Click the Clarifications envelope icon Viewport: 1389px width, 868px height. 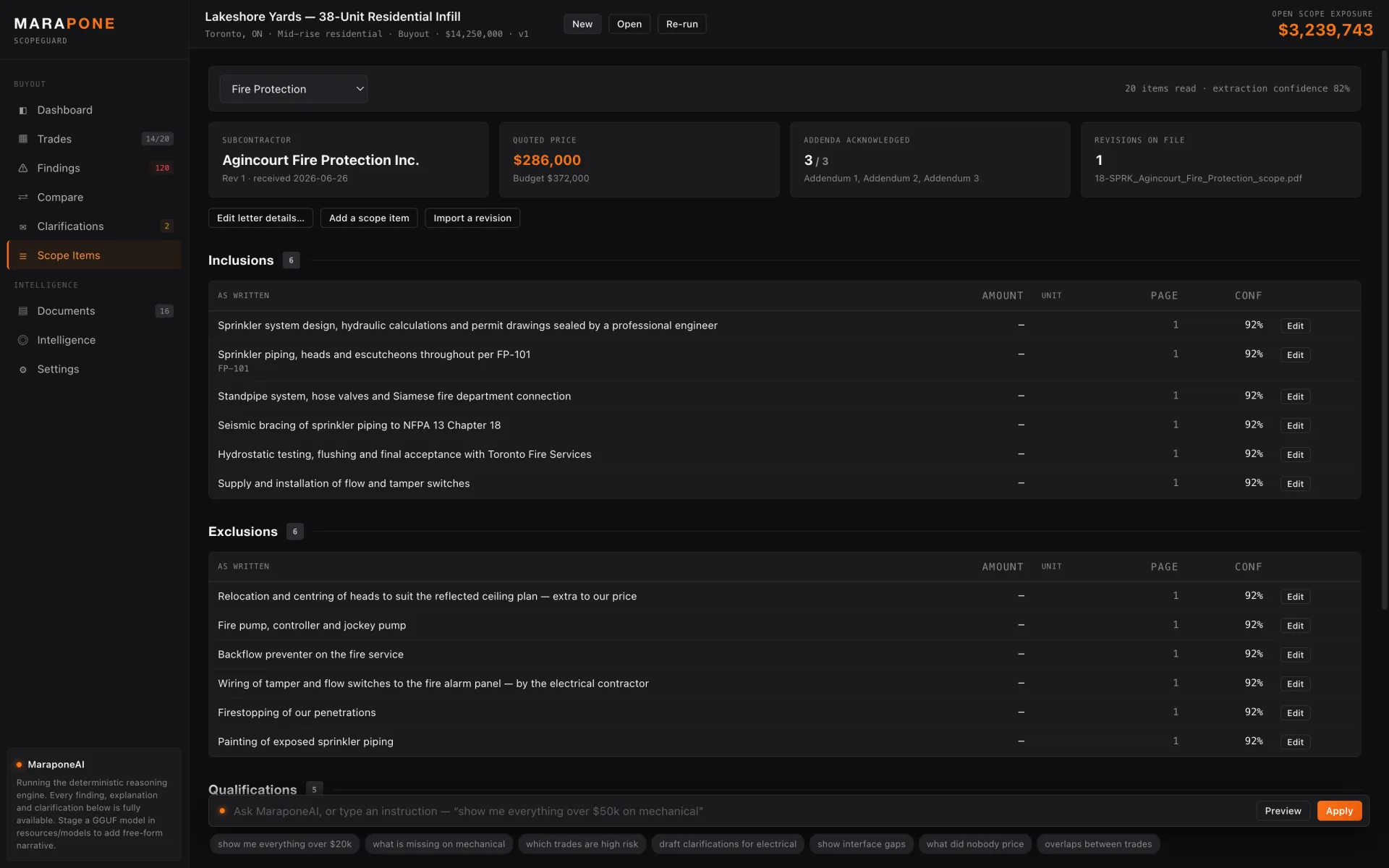click(23, 226)
